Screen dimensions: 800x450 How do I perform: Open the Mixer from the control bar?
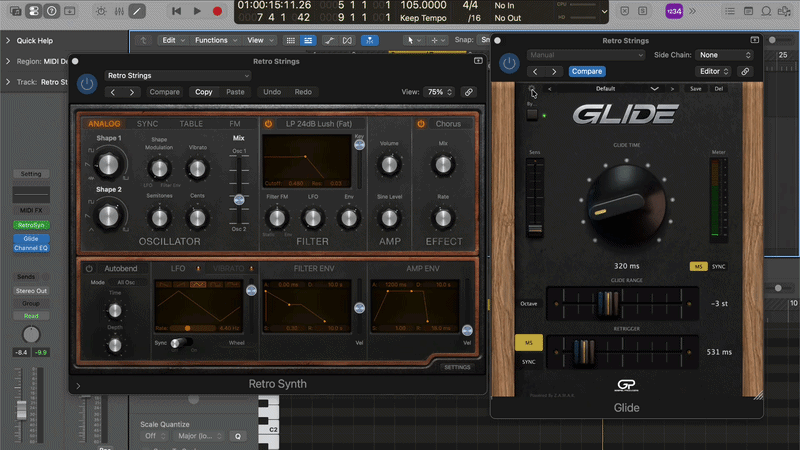point(119,11)
